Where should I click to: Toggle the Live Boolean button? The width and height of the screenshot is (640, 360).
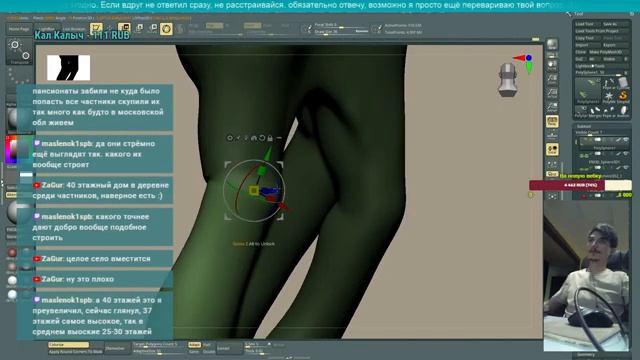74,29
